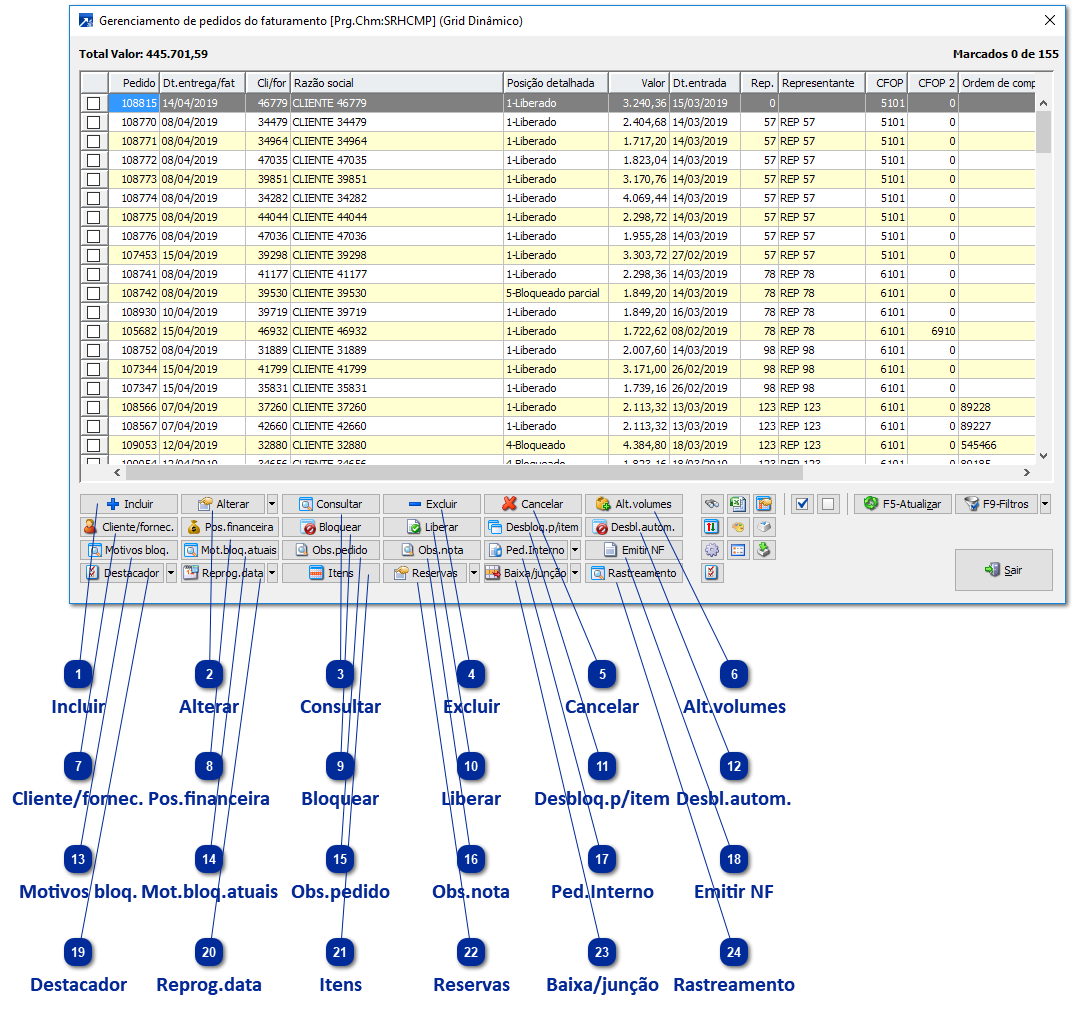Click the Sair exit button

[x=1003, y=569]
